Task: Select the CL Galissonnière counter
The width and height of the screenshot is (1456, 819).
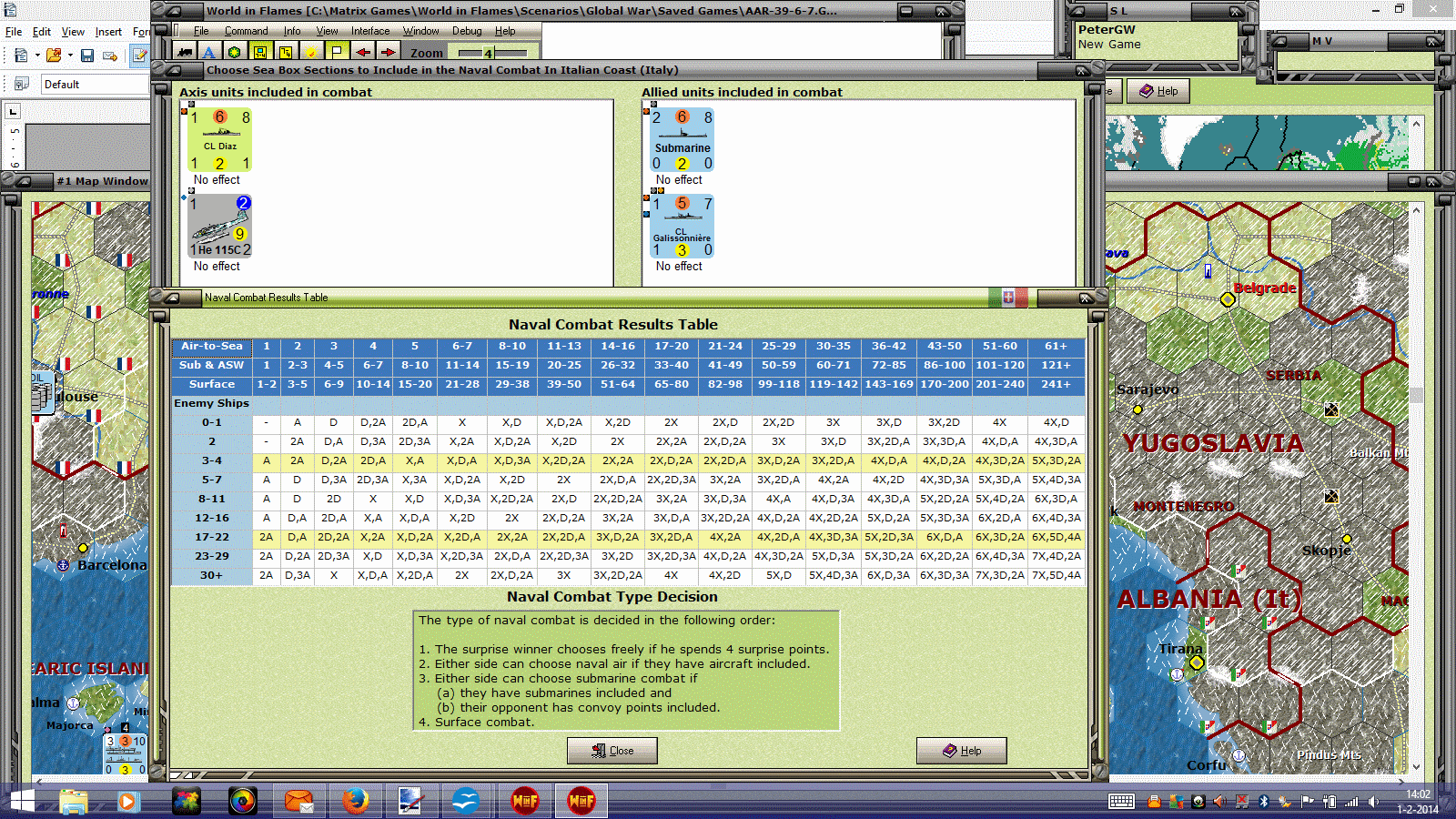Action: click(682, 226)
